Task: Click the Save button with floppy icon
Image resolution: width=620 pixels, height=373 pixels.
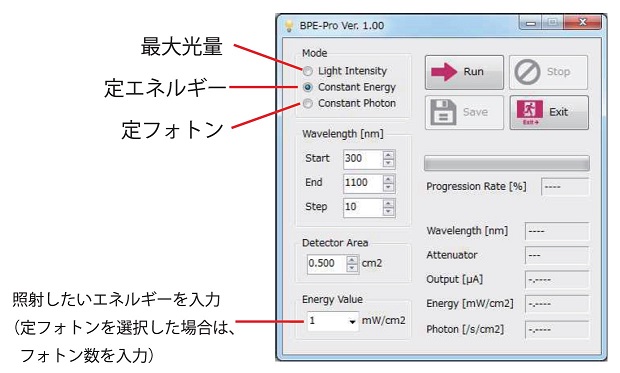Action: (464, 112)
